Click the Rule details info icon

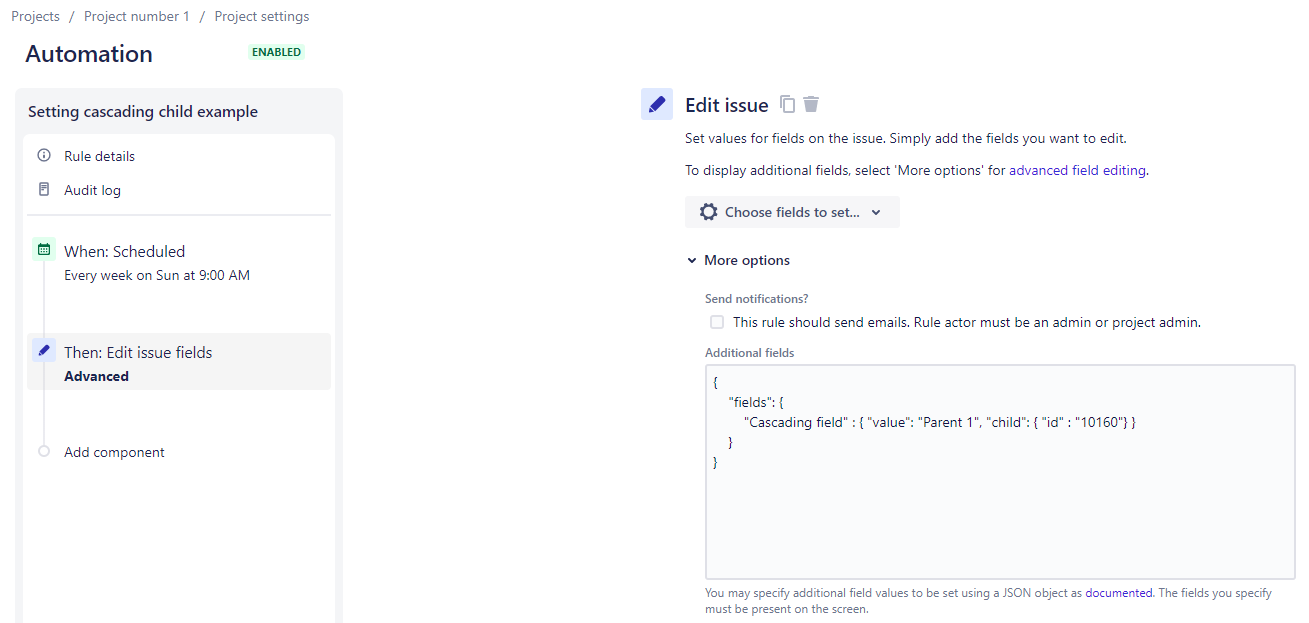[44, 156]
